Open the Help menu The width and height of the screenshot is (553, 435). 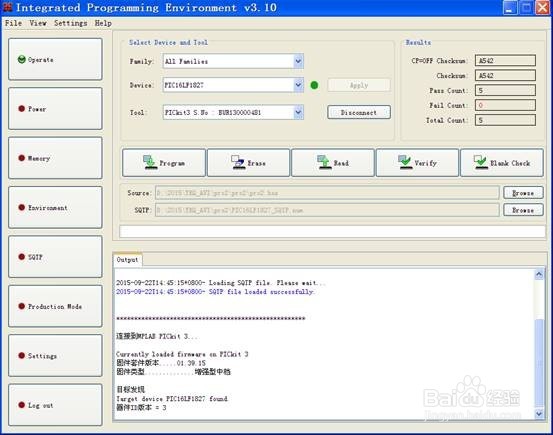click(103, 23)
